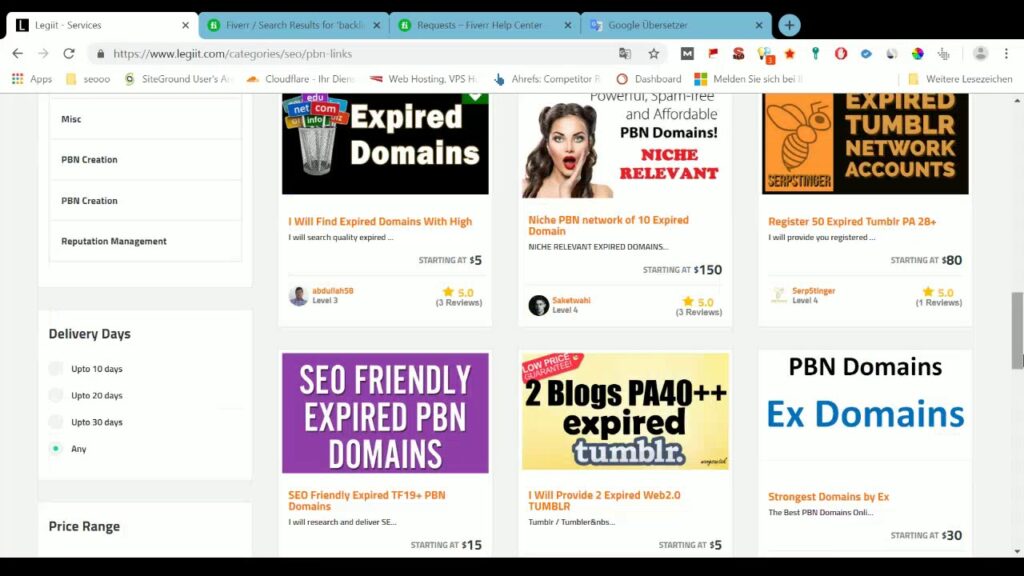Open SEO Friendly Expired TF19+ PBN Domains
Image resolution: width=1024 pixels, height=576 pixels.
tap(366, 500)
